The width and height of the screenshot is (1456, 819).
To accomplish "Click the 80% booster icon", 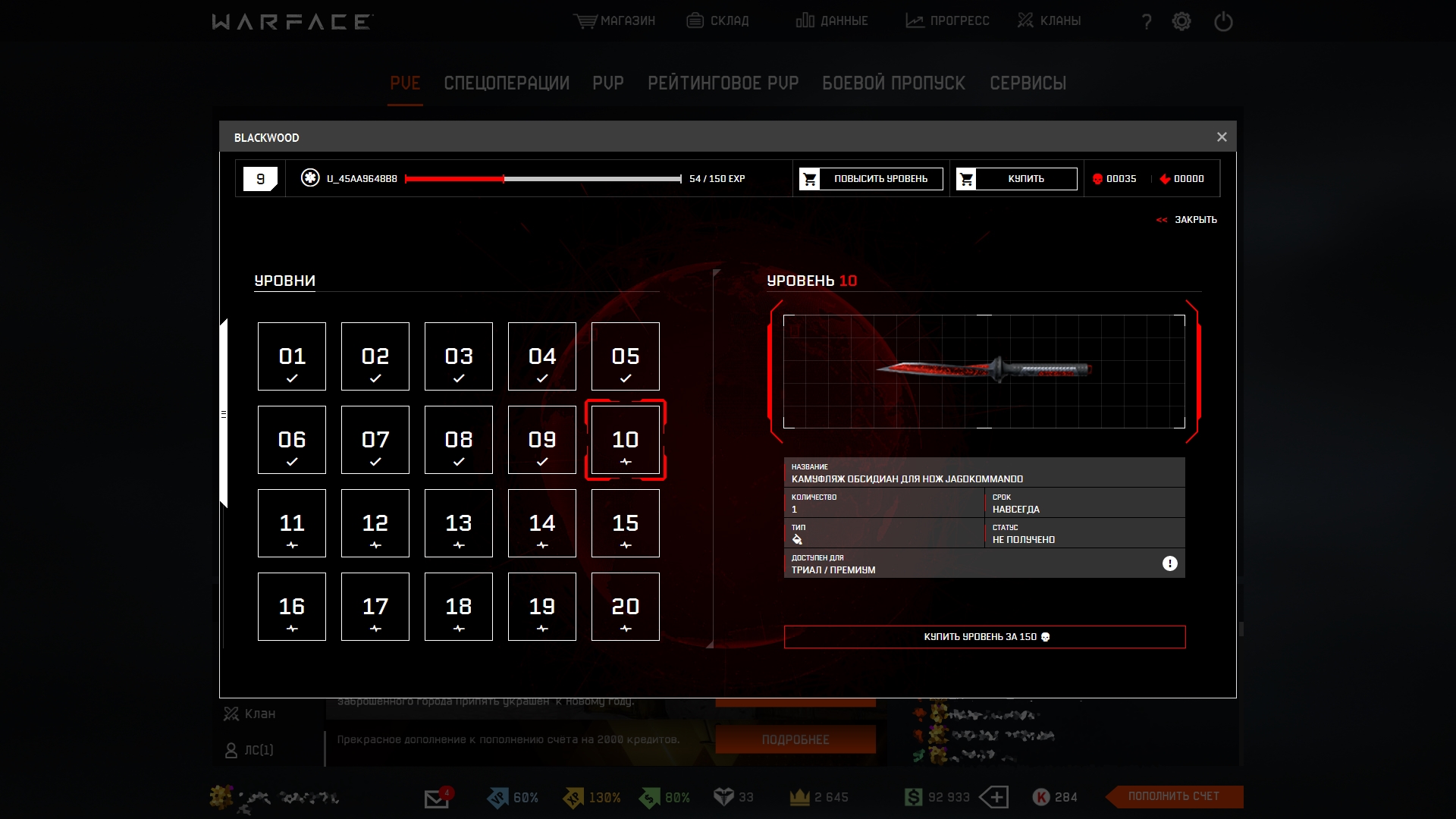I will 650,797.
